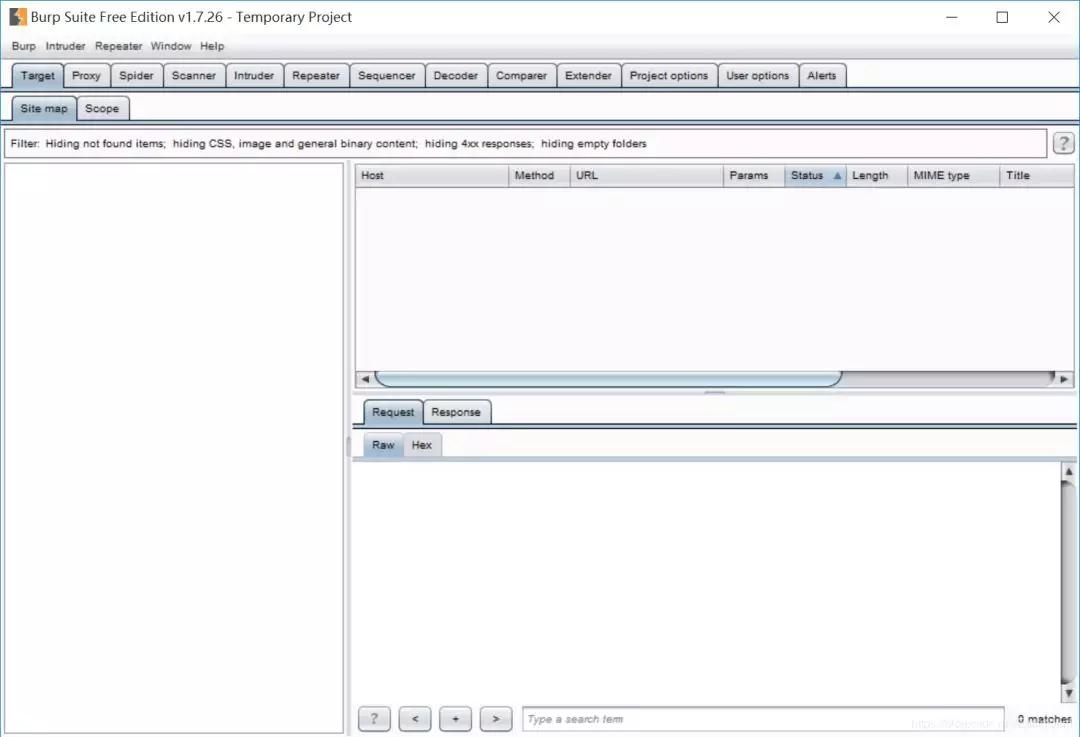Click the request pane vertical scrollbar thumb
1080x737 pixels.
[1068, 583]
